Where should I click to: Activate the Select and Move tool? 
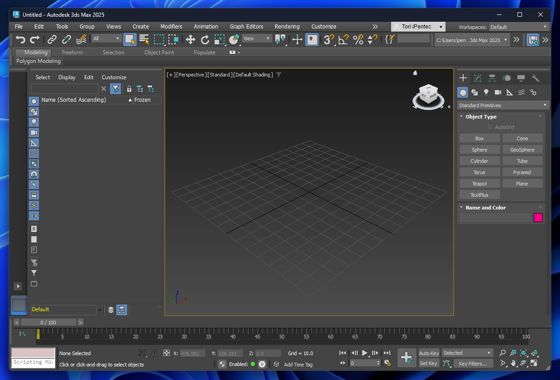click(x=190, y=39)
